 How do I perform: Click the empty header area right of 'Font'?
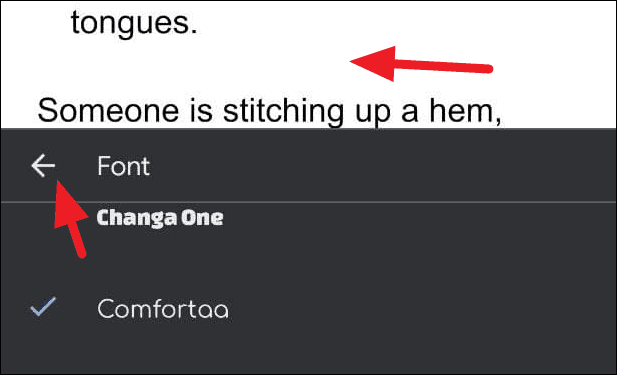click(382, 166)
